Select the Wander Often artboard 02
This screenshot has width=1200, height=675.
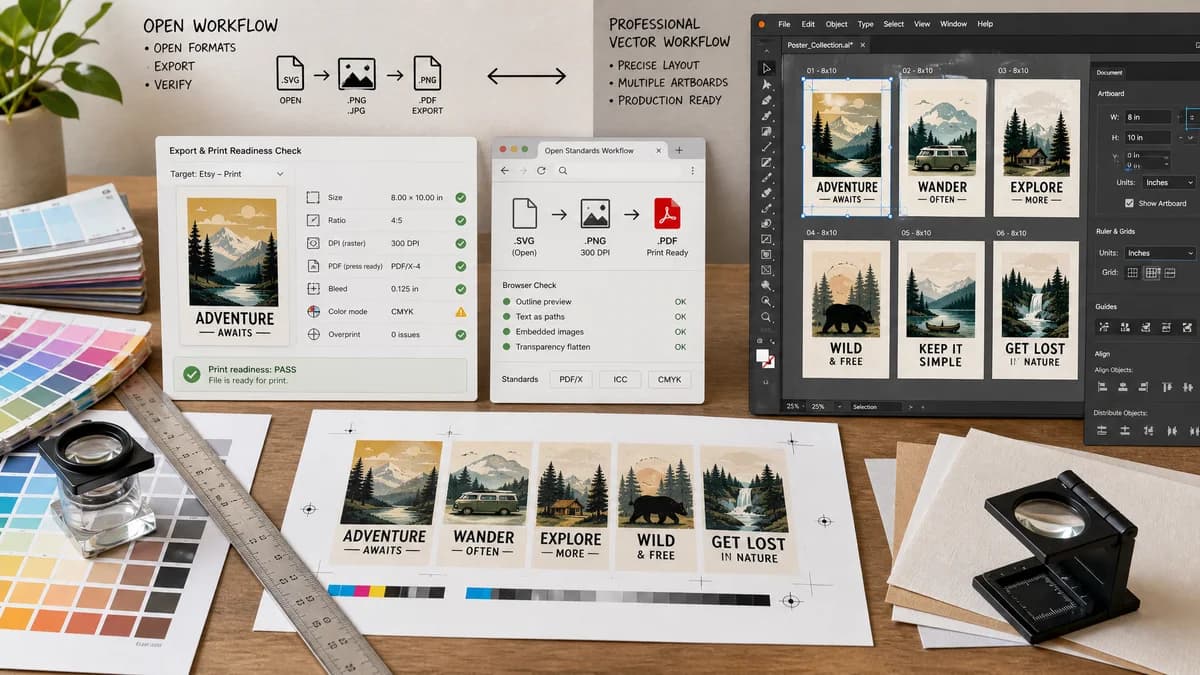pyautogui.click(x=942, y=147)
